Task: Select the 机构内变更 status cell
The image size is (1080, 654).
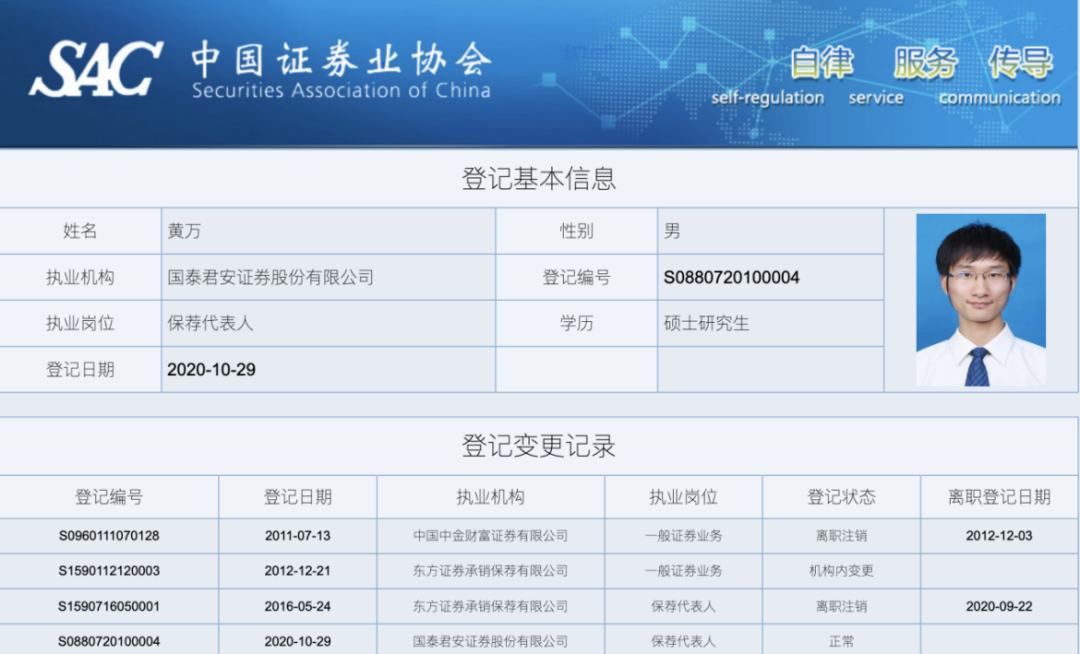Action: (841, 571)
